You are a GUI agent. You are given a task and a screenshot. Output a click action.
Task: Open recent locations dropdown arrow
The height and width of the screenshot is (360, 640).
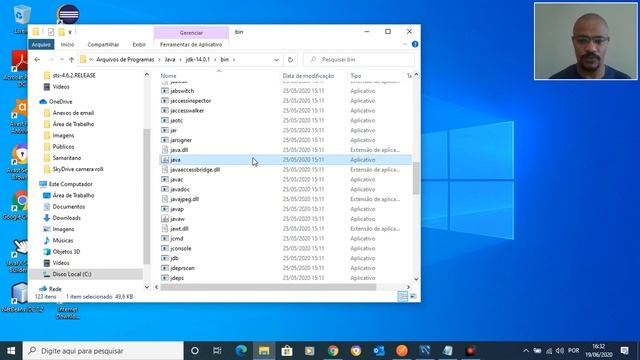coord(62,60)
